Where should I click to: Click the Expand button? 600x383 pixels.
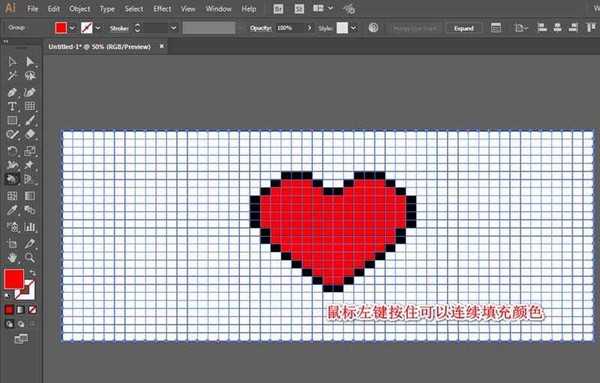(464, 28)
